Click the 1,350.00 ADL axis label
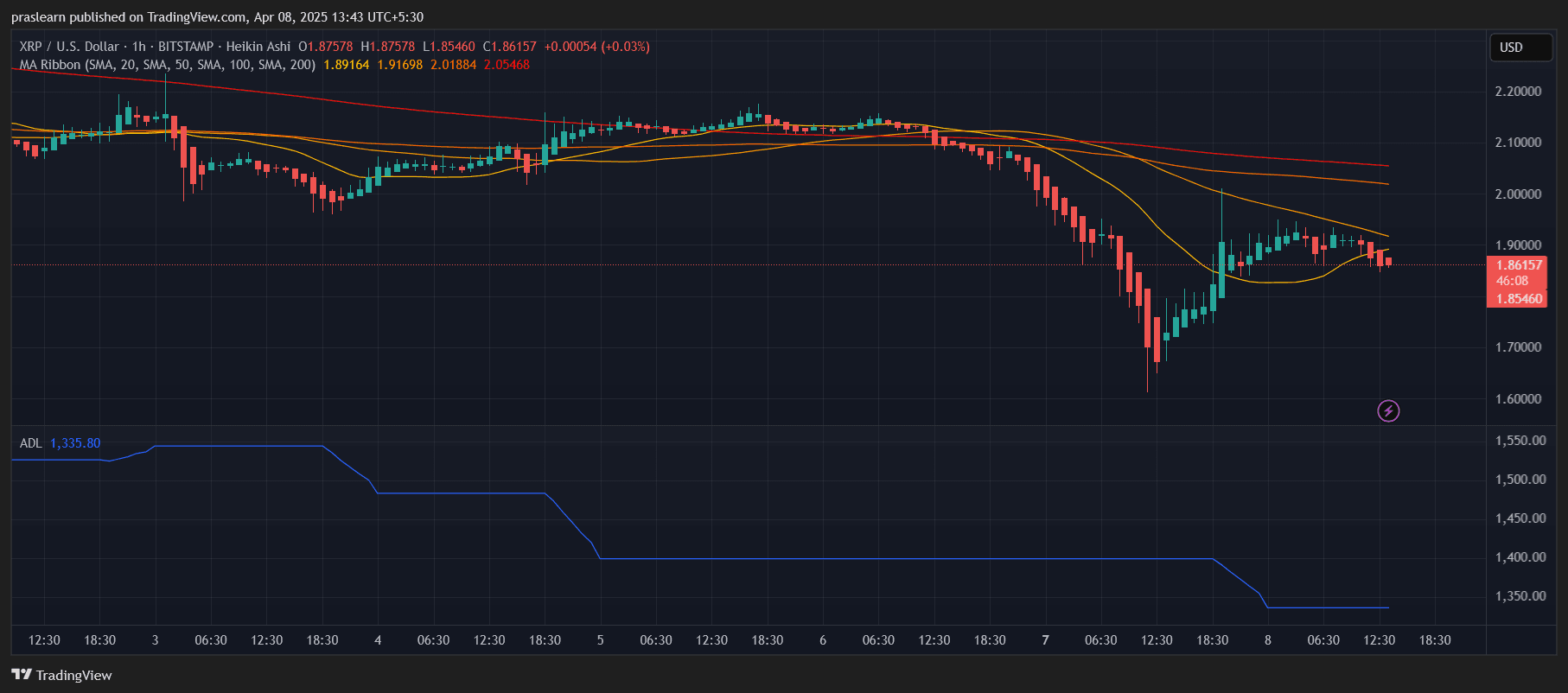This screenshot has height=693, width=1568. coord(1521,596)
